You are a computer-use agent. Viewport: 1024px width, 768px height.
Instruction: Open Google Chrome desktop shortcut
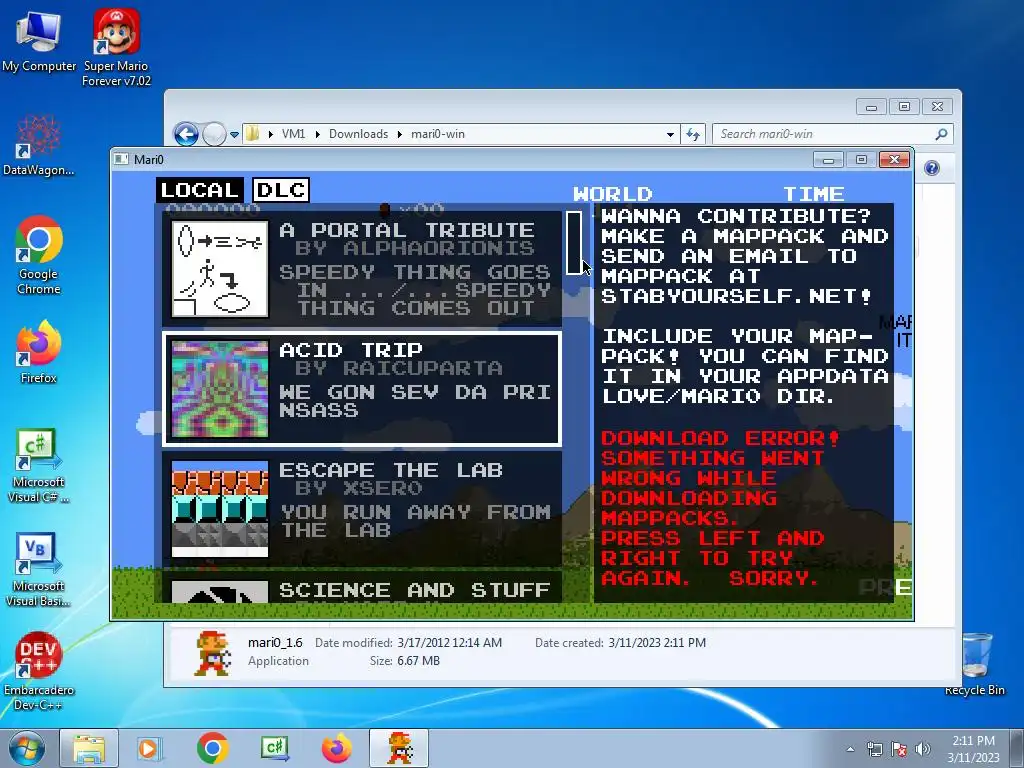39,255
